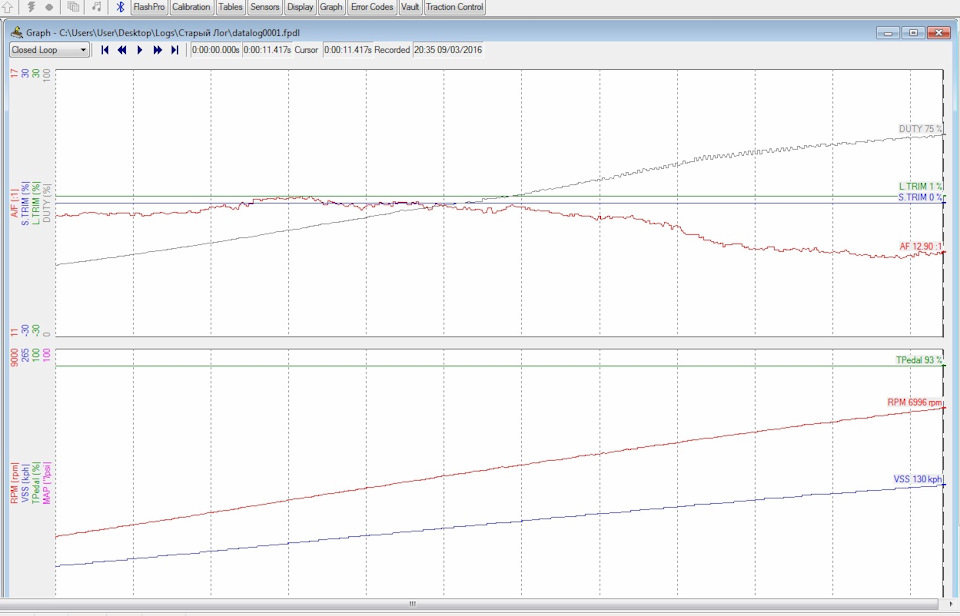Play the datalog
The image size is (960, 616).
point(140,50)
